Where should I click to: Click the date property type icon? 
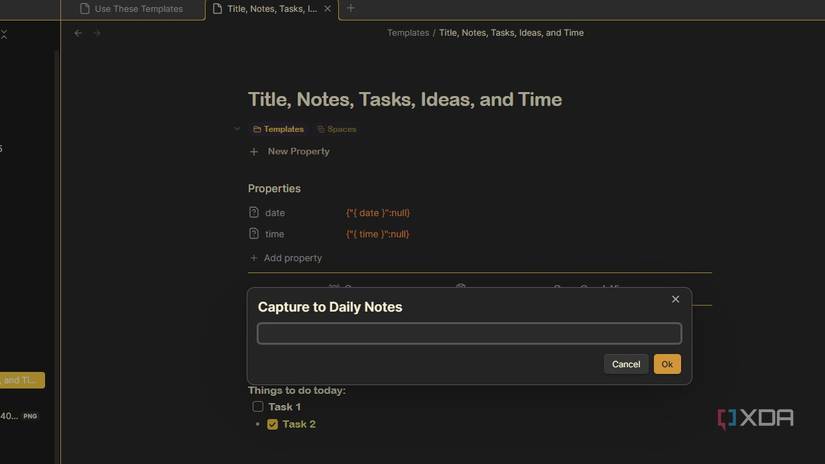click(254, 213)
